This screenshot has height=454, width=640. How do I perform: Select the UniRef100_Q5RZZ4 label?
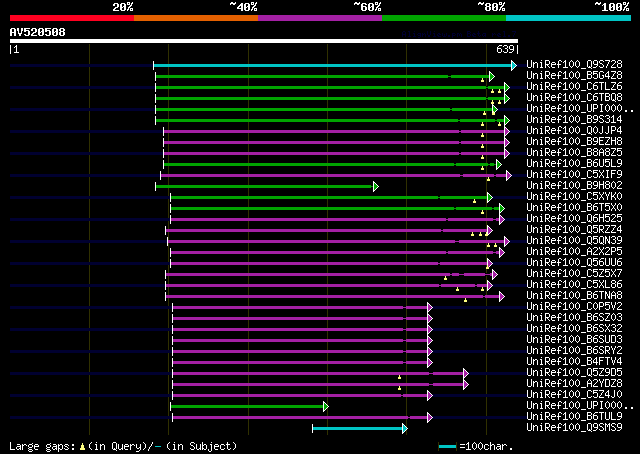coord(574,230)
